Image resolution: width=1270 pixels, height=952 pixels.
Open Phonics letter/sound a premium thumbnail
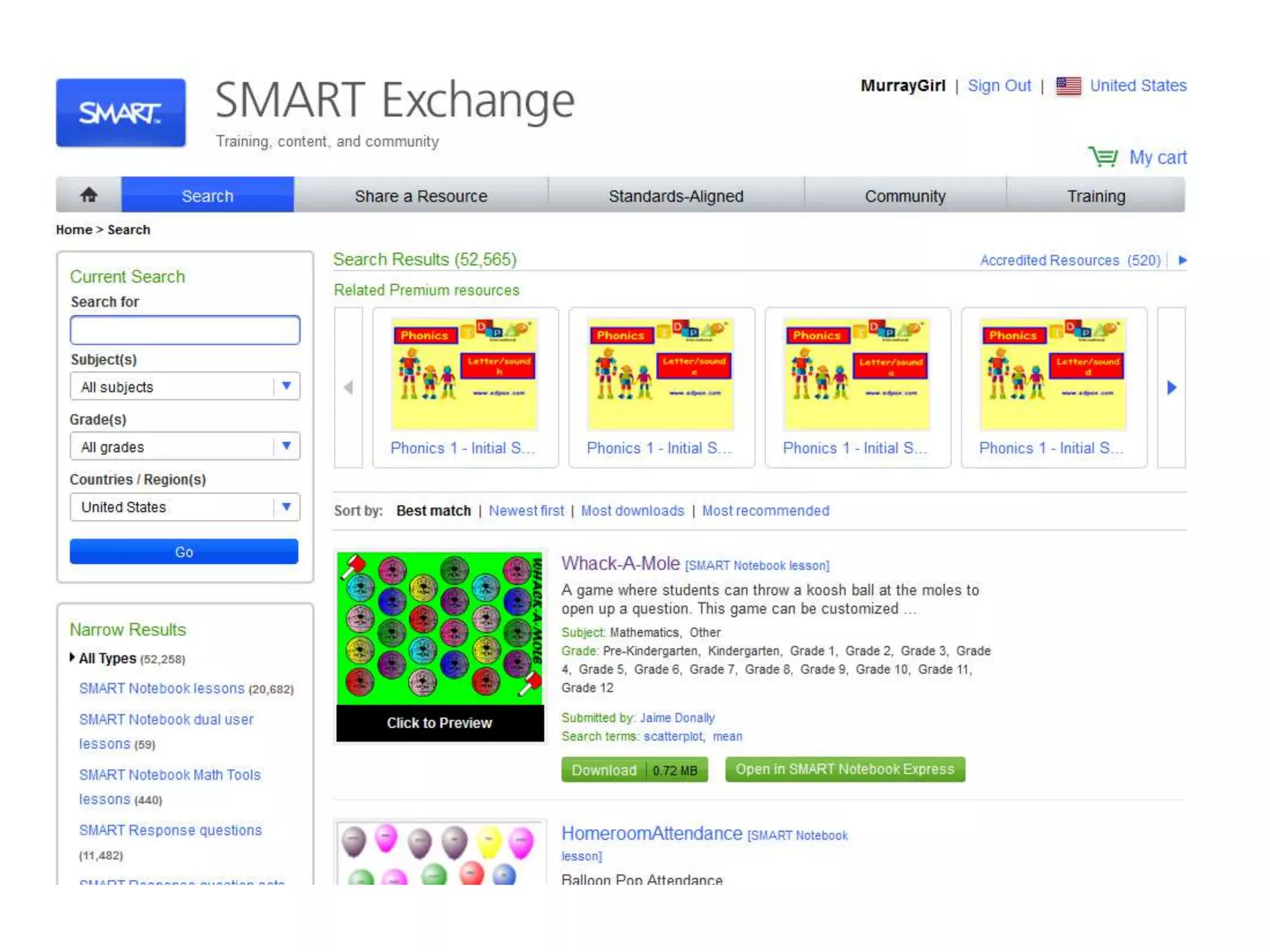pos(857,374)
